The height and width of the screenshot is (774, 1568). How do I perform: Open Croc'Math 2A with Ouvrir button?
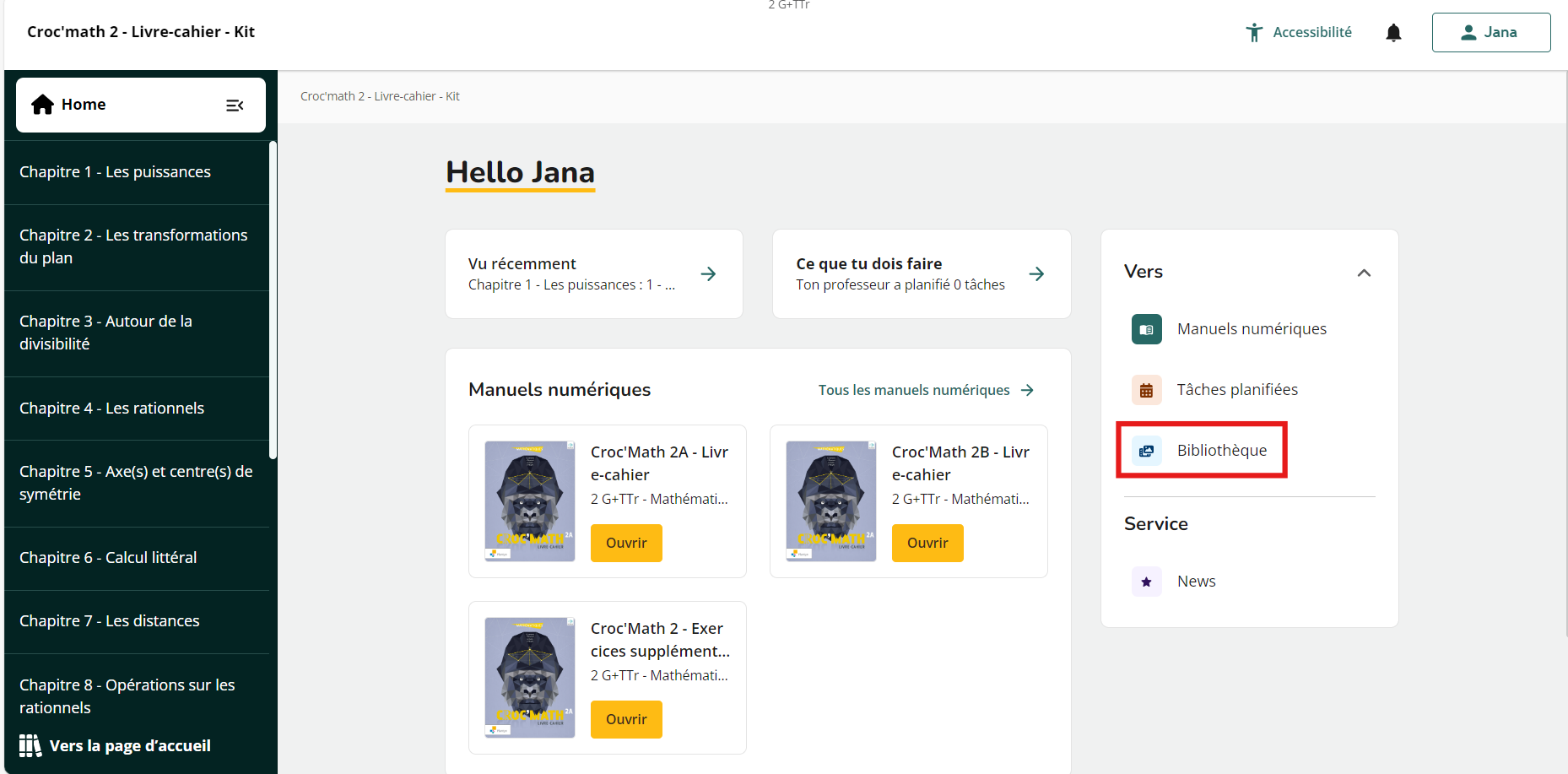tap(626, 543)
